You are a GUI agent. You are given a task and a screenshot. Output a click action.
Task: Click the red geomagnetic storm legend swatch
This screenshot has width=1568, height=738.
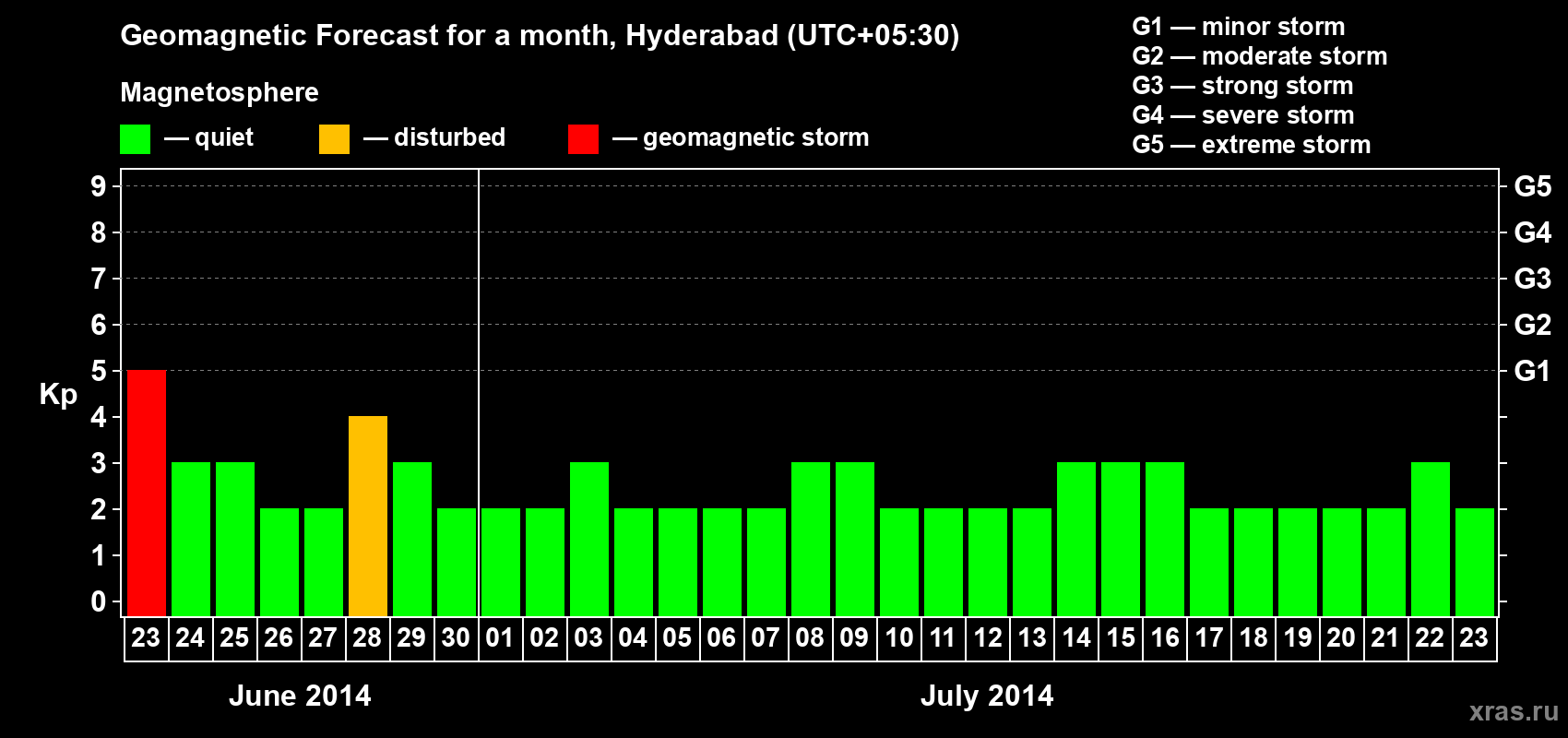[x=583, y=139]
